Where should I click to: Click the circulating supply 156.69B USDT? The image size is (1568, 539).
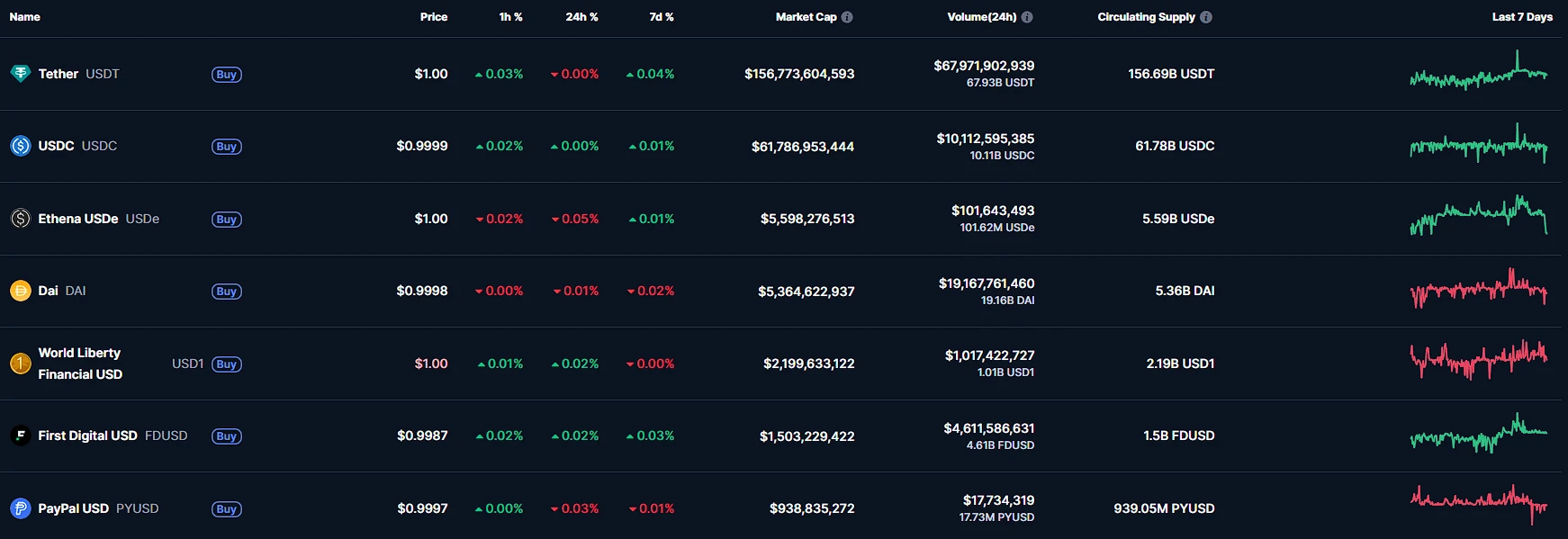(x=1171, y=74)
